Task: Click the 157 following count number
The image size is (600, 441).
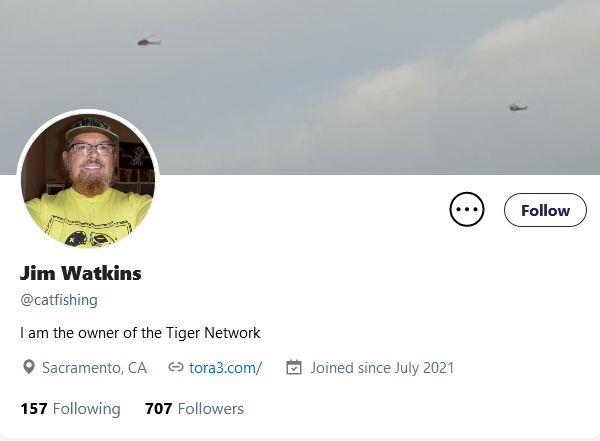Action: pyautogui.click(x=34, y=409)
